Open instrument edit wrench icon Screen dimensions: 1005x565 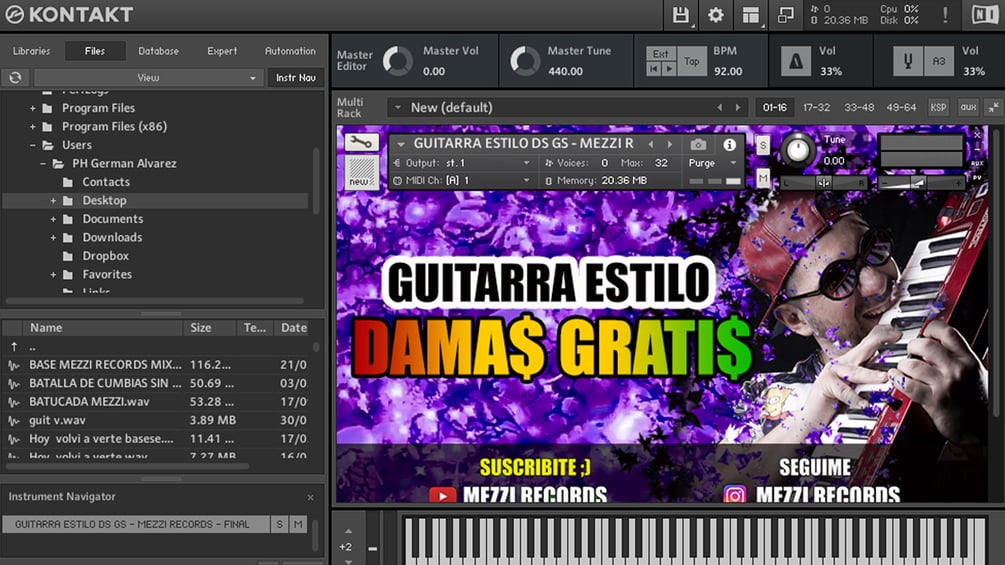[x=361, y=142]
